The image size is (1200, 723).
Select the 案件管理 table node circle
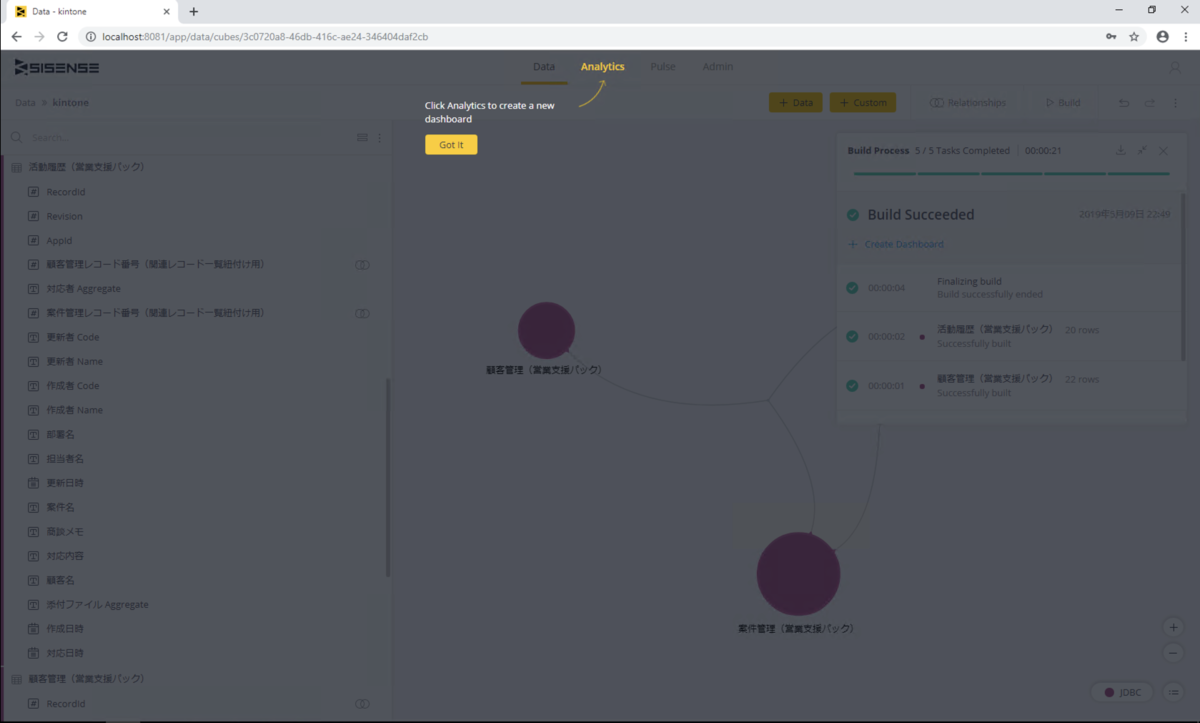tap(798, 574)
